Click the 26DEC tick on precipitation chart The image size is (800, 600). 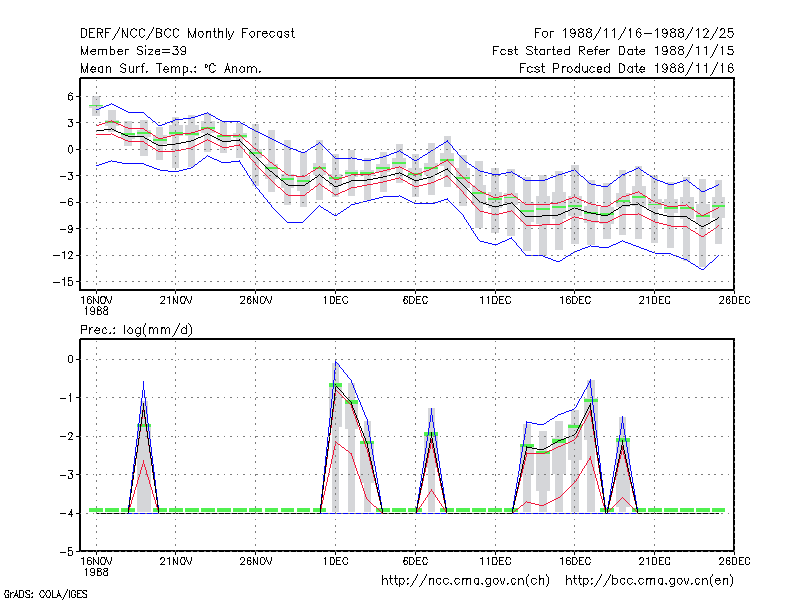pos(734,562)
